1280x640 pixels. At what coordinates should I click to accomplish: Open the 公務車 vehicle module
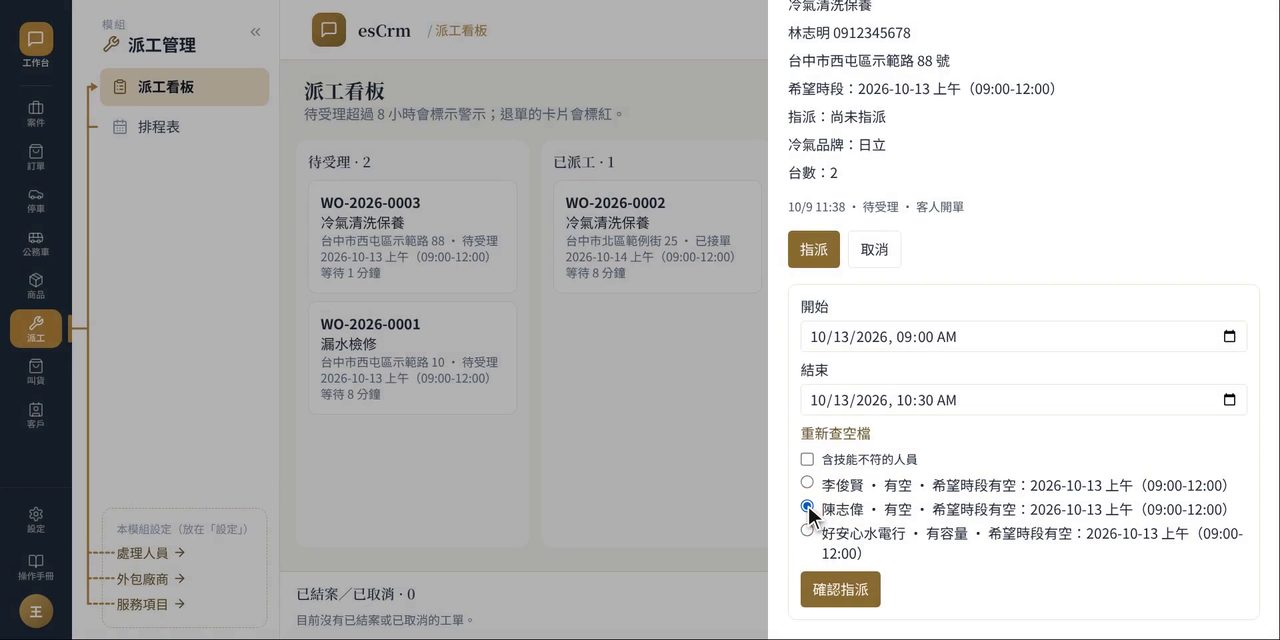(36, 243)
